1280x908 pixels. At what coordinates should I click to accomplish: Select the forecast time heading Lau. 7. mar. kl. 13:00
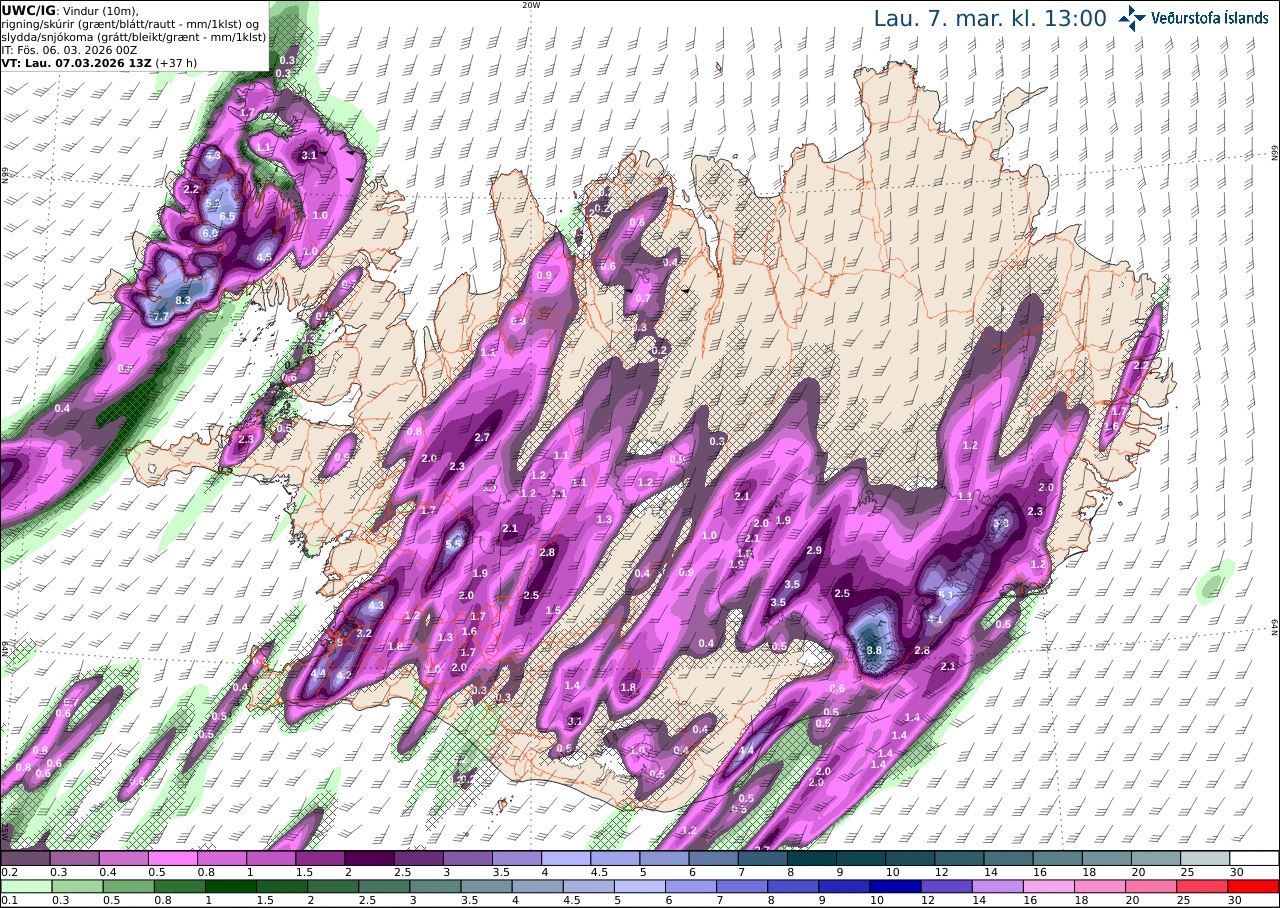[990, 18]
